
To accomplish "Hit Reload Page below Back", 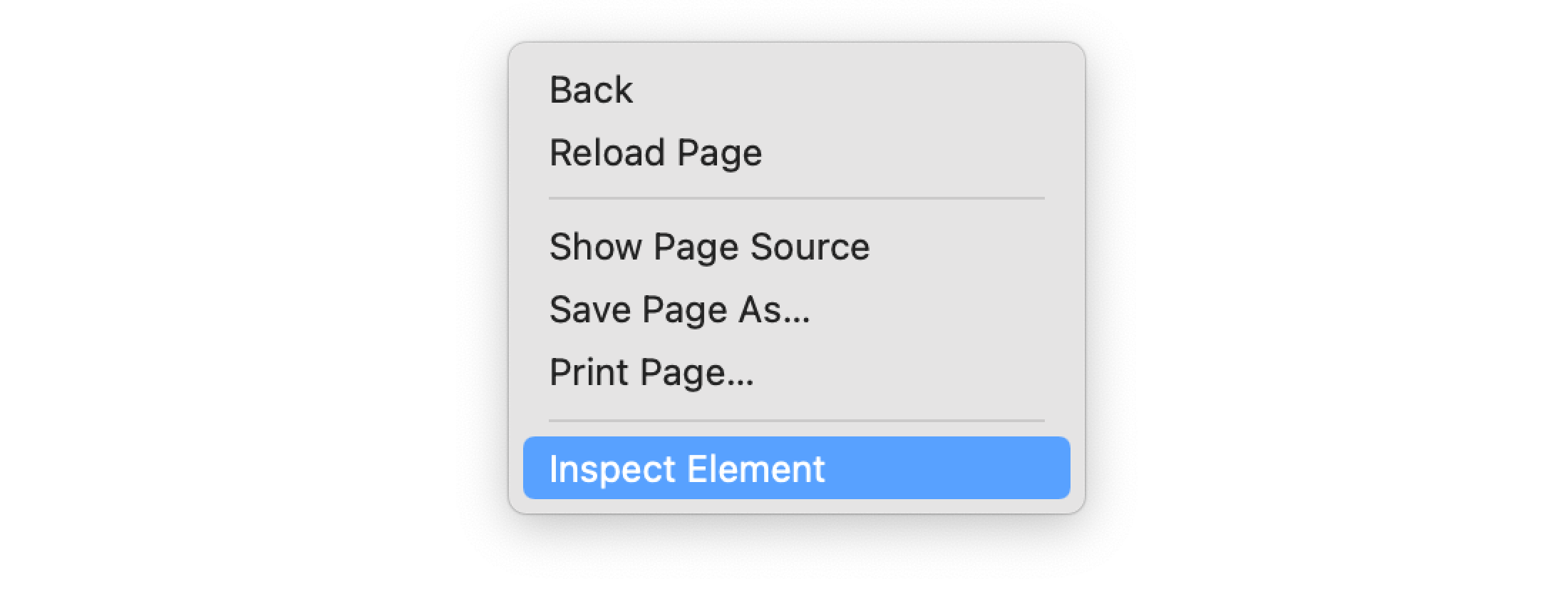I will (x=656, y=153).
